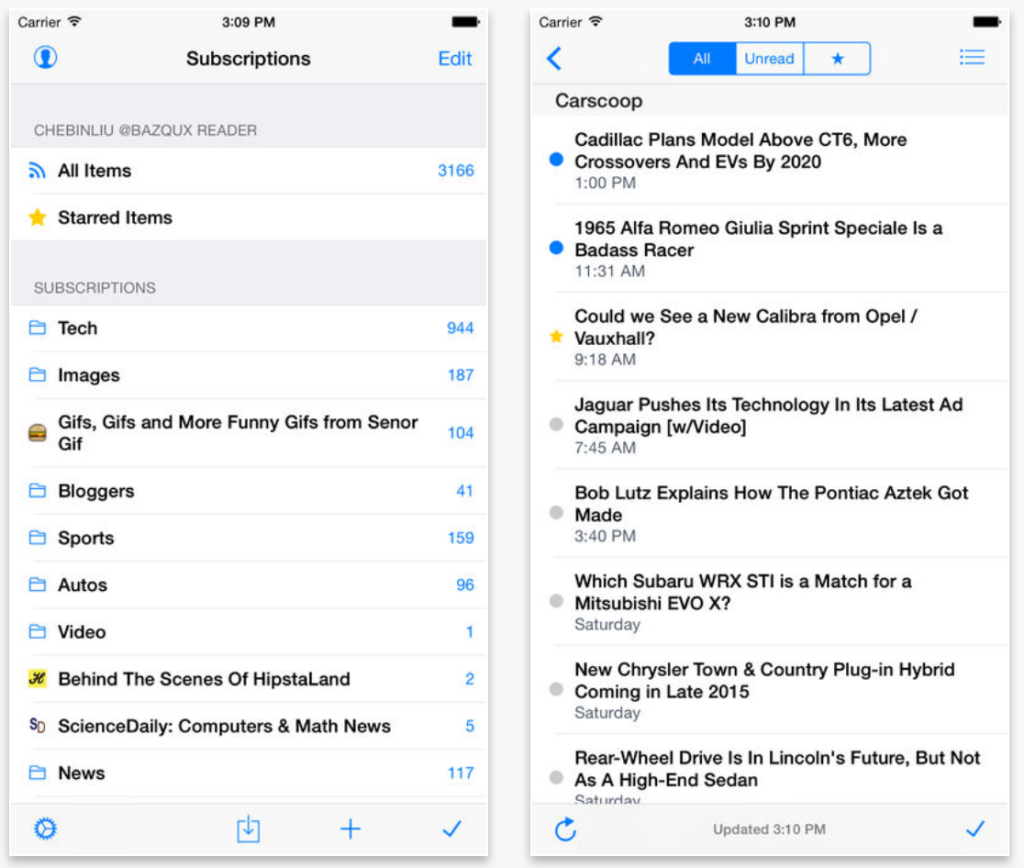
Task: Click the folder icon beside Sports
Action: point(37,537)
